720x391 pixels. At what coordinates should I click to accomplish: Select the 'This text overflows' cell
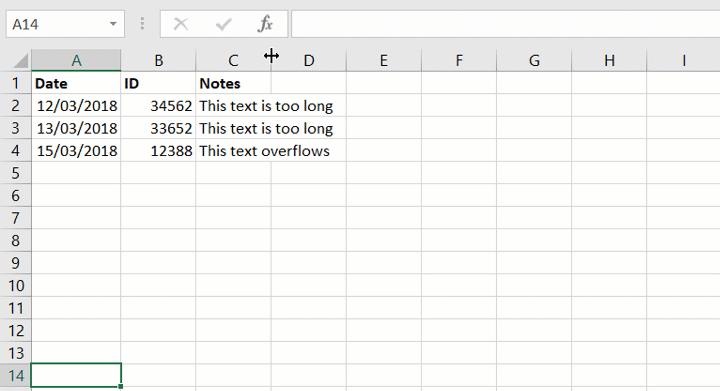point(233,151)
